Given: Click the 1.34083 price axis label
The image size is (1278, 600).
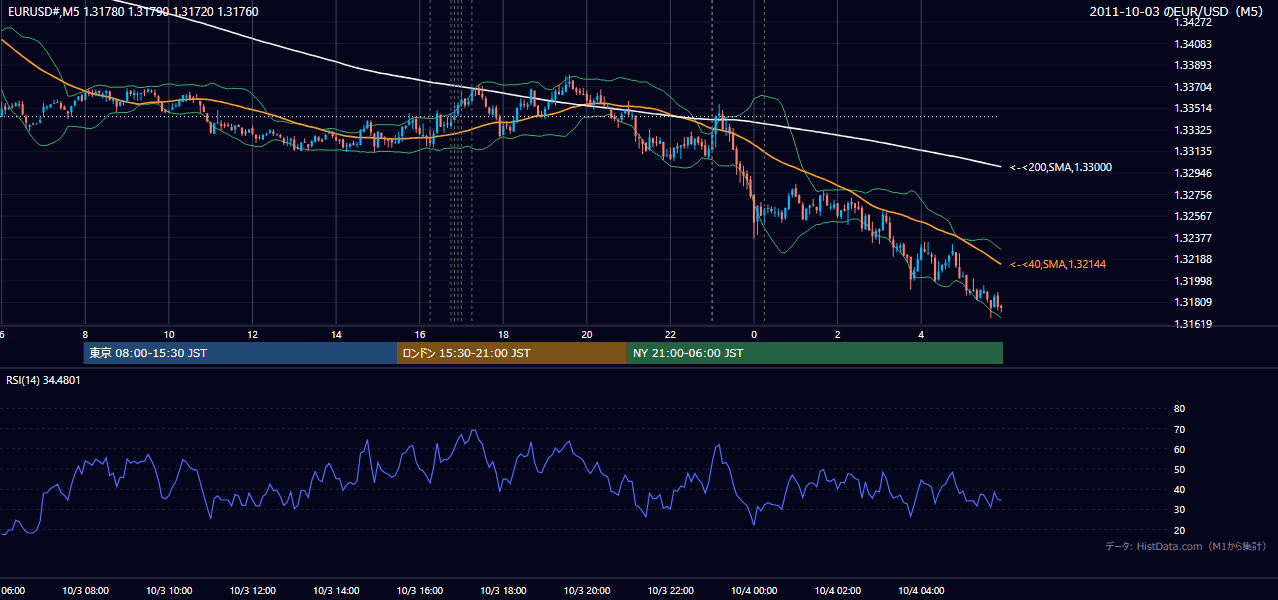Looking at the screenshot, I should 1192,44.
